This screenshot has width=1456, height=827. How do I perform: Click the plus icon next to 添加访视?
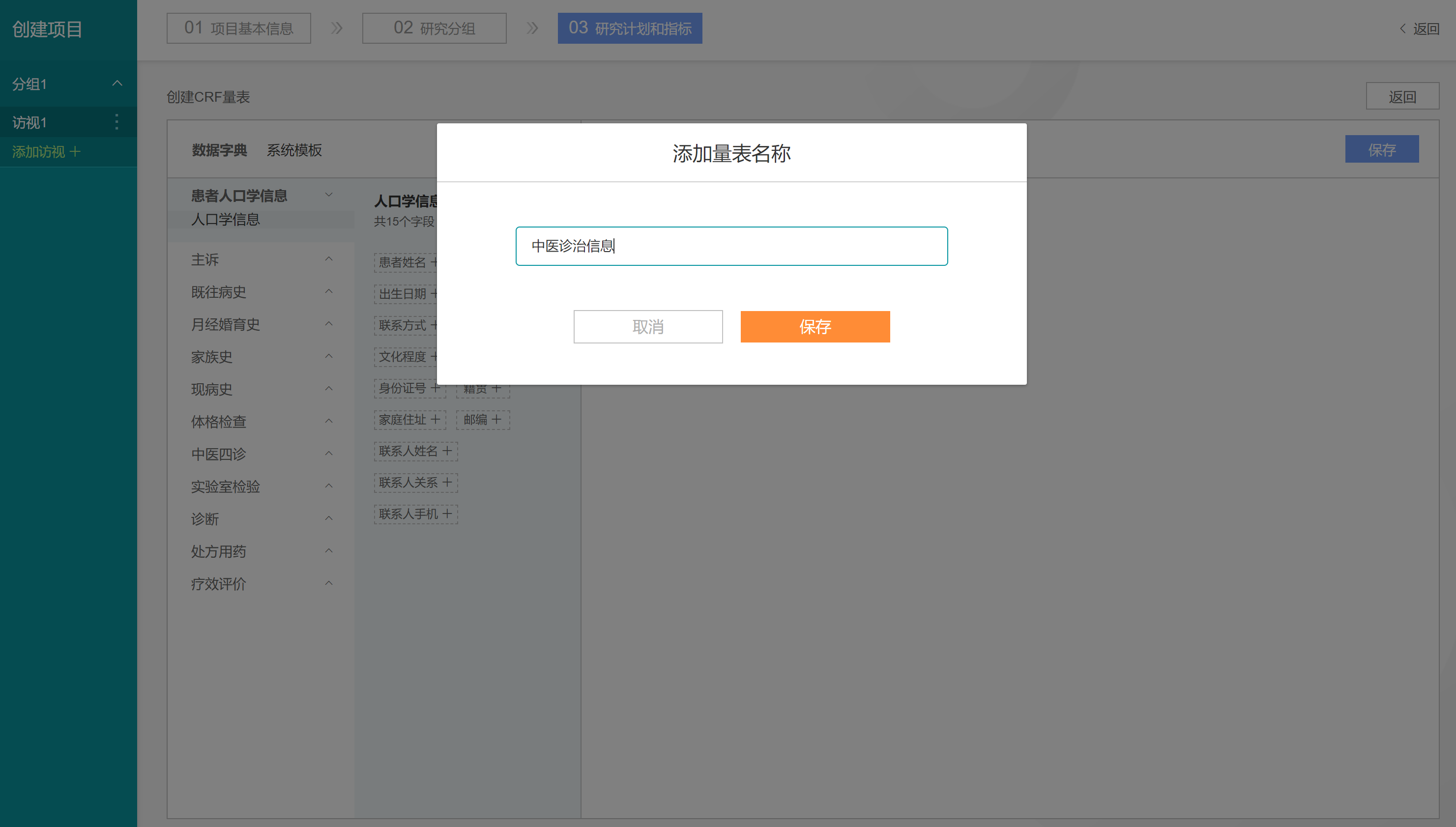click(75, 152)
